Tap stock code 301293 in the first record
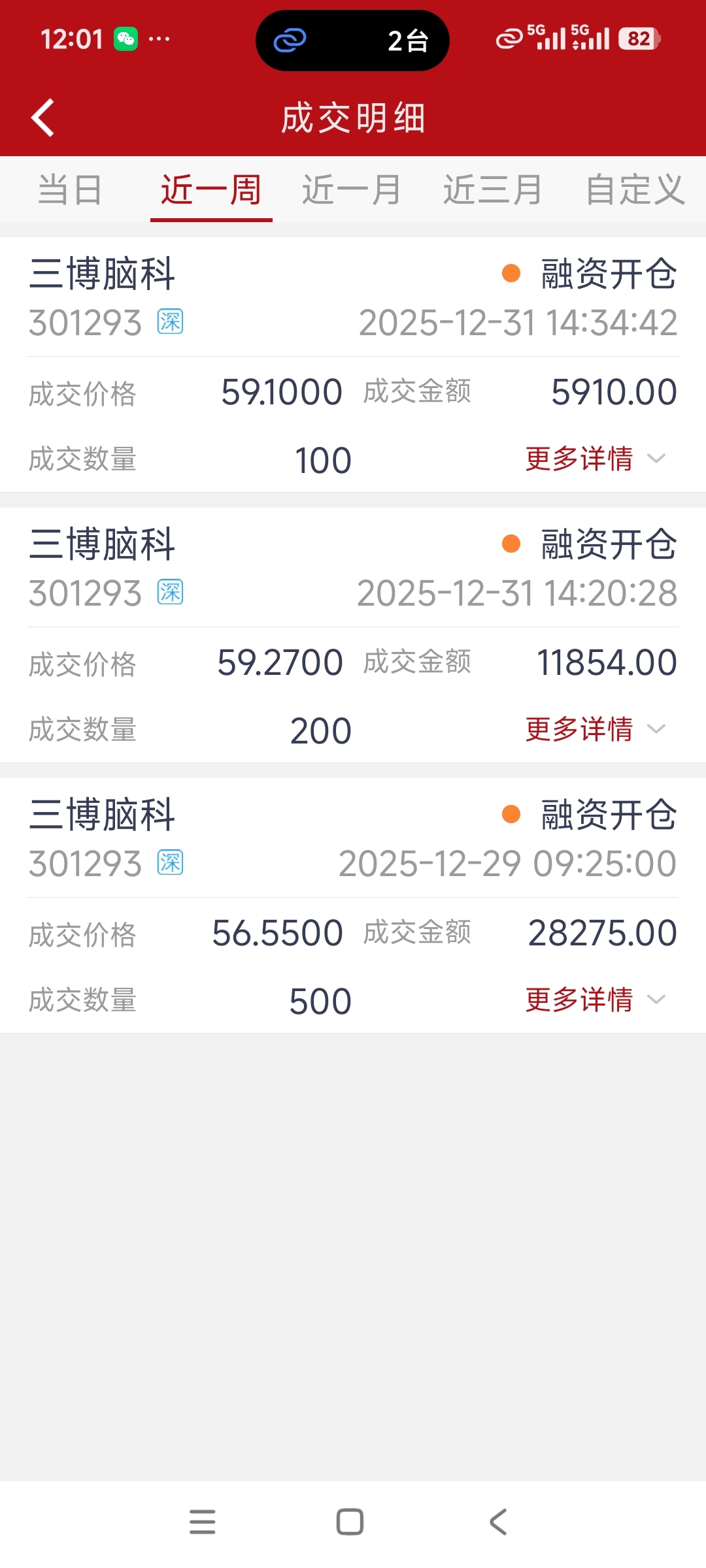The image size is (706, 1568). pyautogui.click(x=86, y=323)
